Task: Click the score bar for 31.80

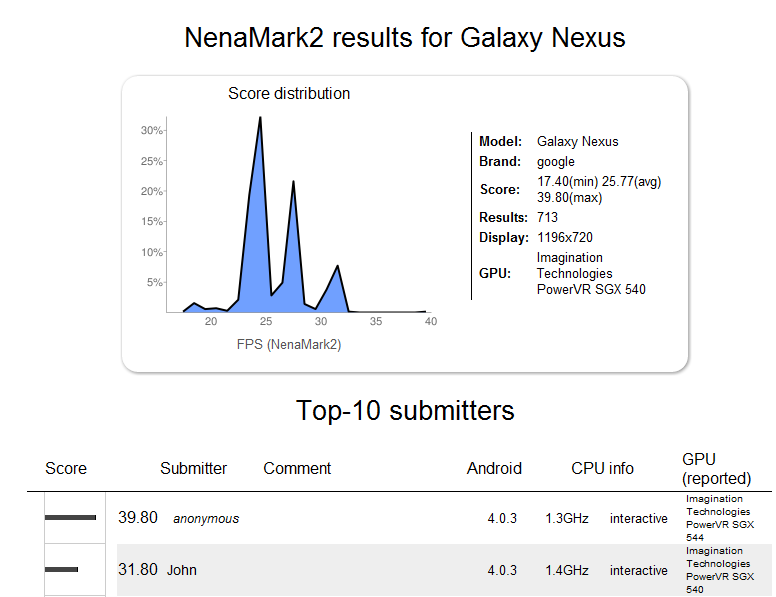Action: tap(61, 569)
